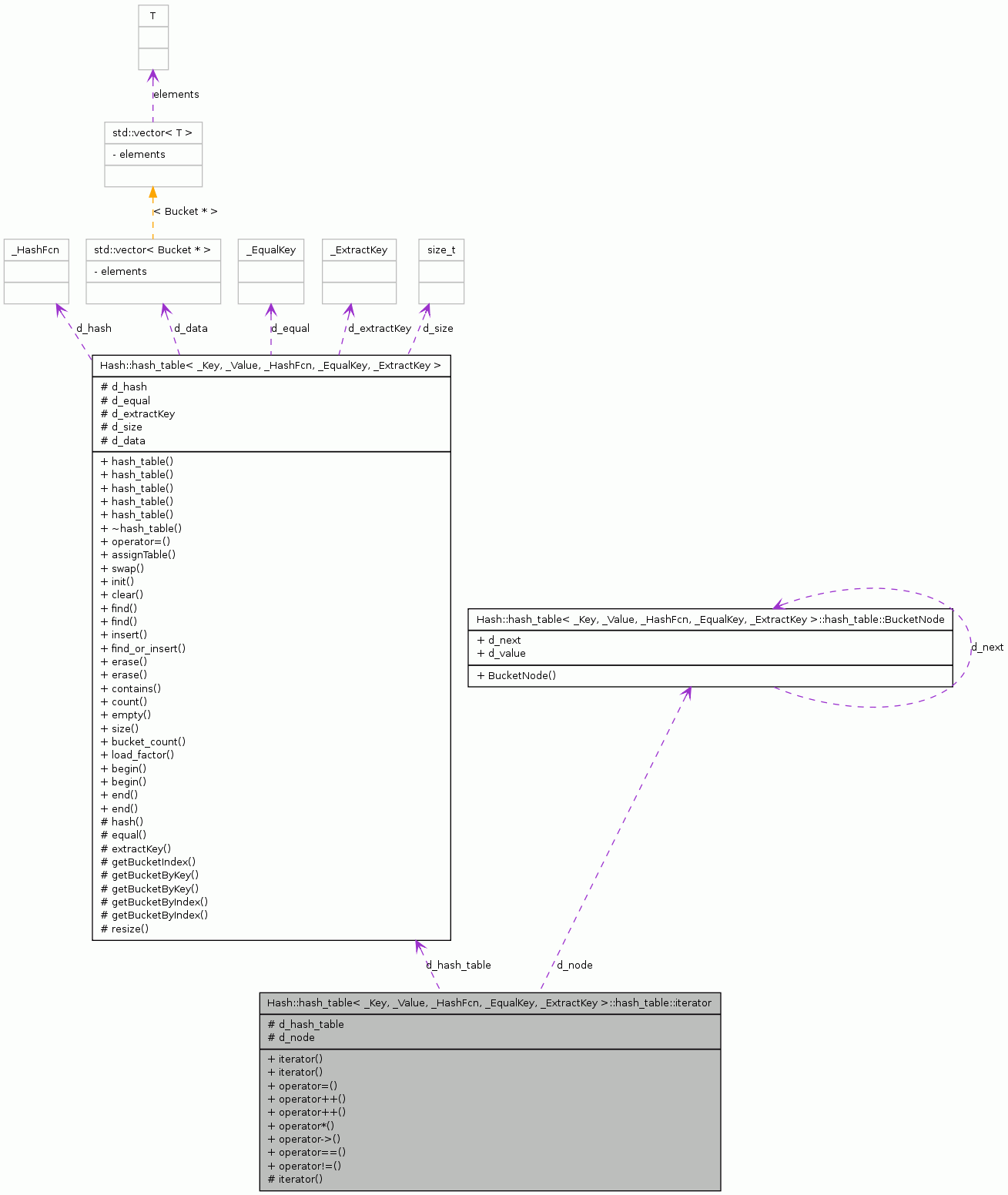Click the d_next edge label
1008x1195 pixels.
pos(988,648)
